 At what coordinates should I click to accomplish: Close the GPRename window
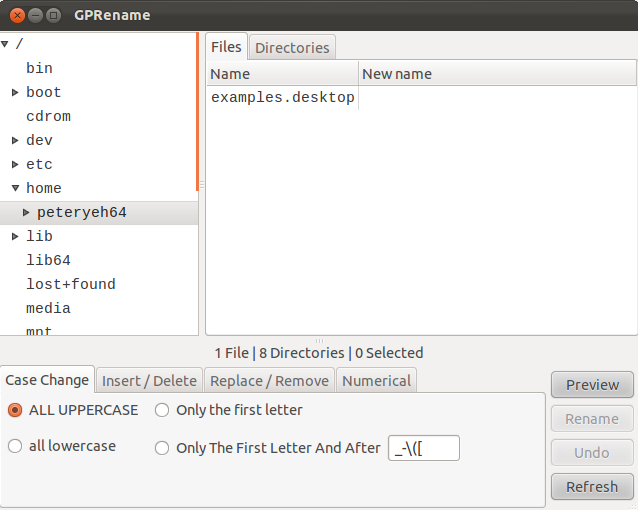pyautogui.click(x=17, y=15)
